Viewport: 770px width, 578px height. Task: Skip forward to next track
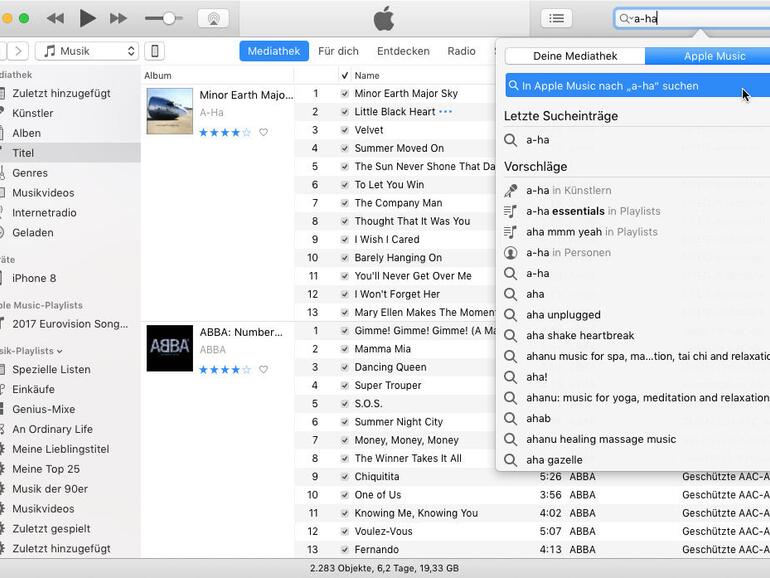pyautogui.click(x=118, y=19)
